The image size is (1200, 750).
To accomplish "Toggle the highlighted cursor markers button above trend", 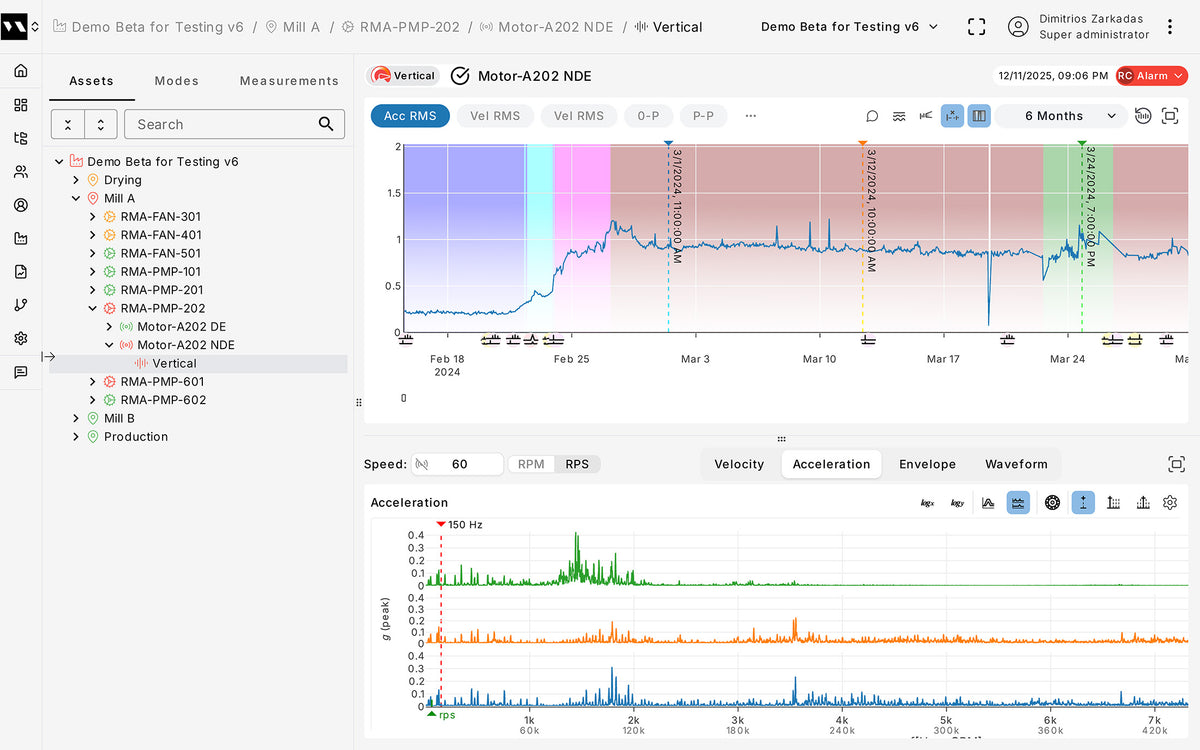I will coord(952,116).
